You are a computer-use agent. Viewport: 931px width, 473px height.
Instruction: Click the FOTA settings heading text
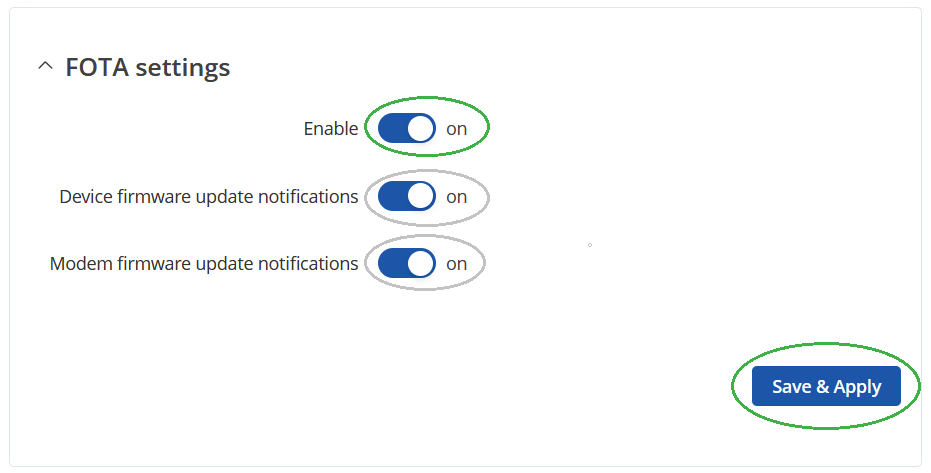[x=148, y=67]
